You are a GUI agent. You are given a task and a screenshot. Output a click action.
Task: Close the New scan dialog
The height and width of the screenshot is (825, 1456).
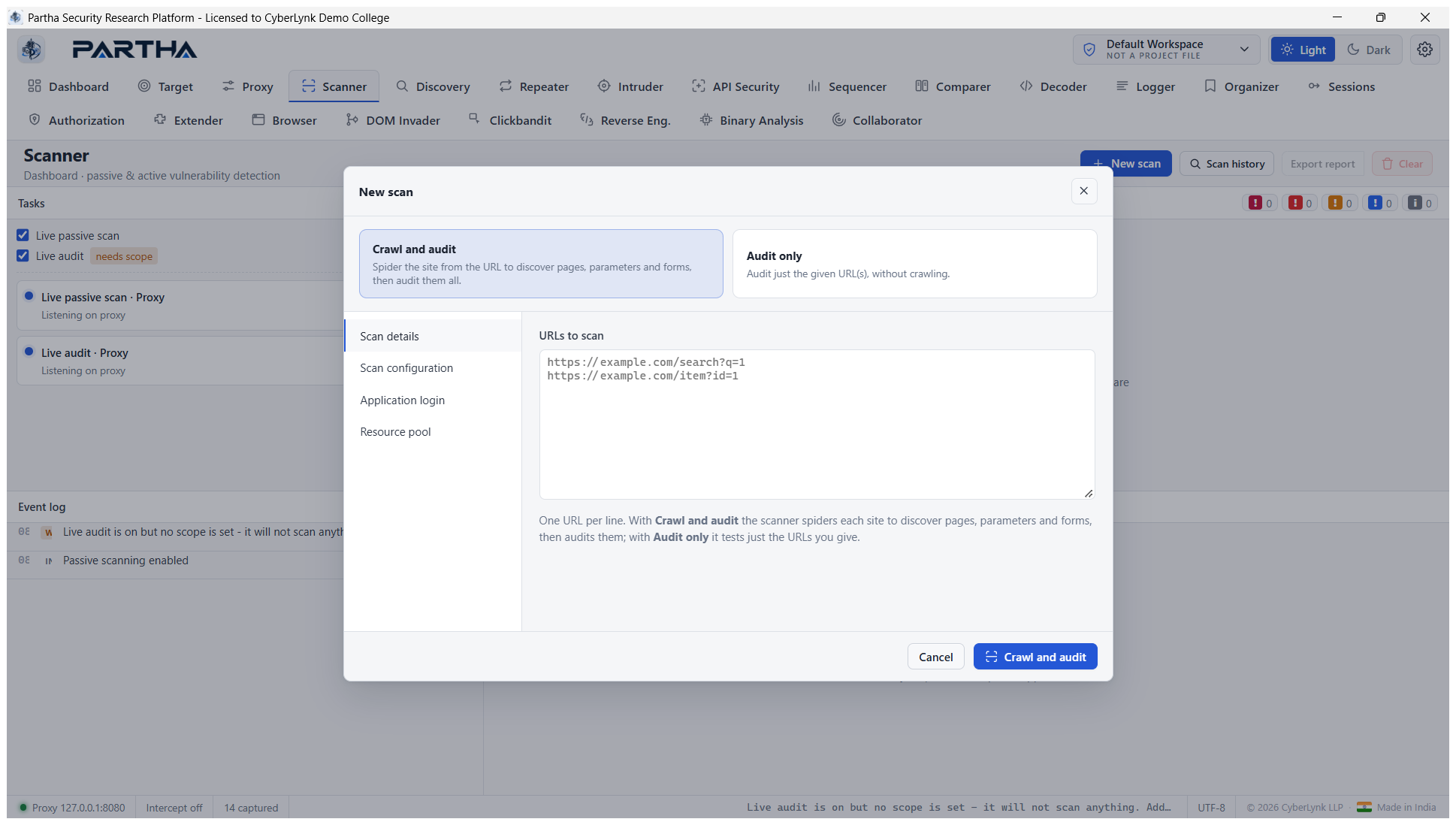1084,191
